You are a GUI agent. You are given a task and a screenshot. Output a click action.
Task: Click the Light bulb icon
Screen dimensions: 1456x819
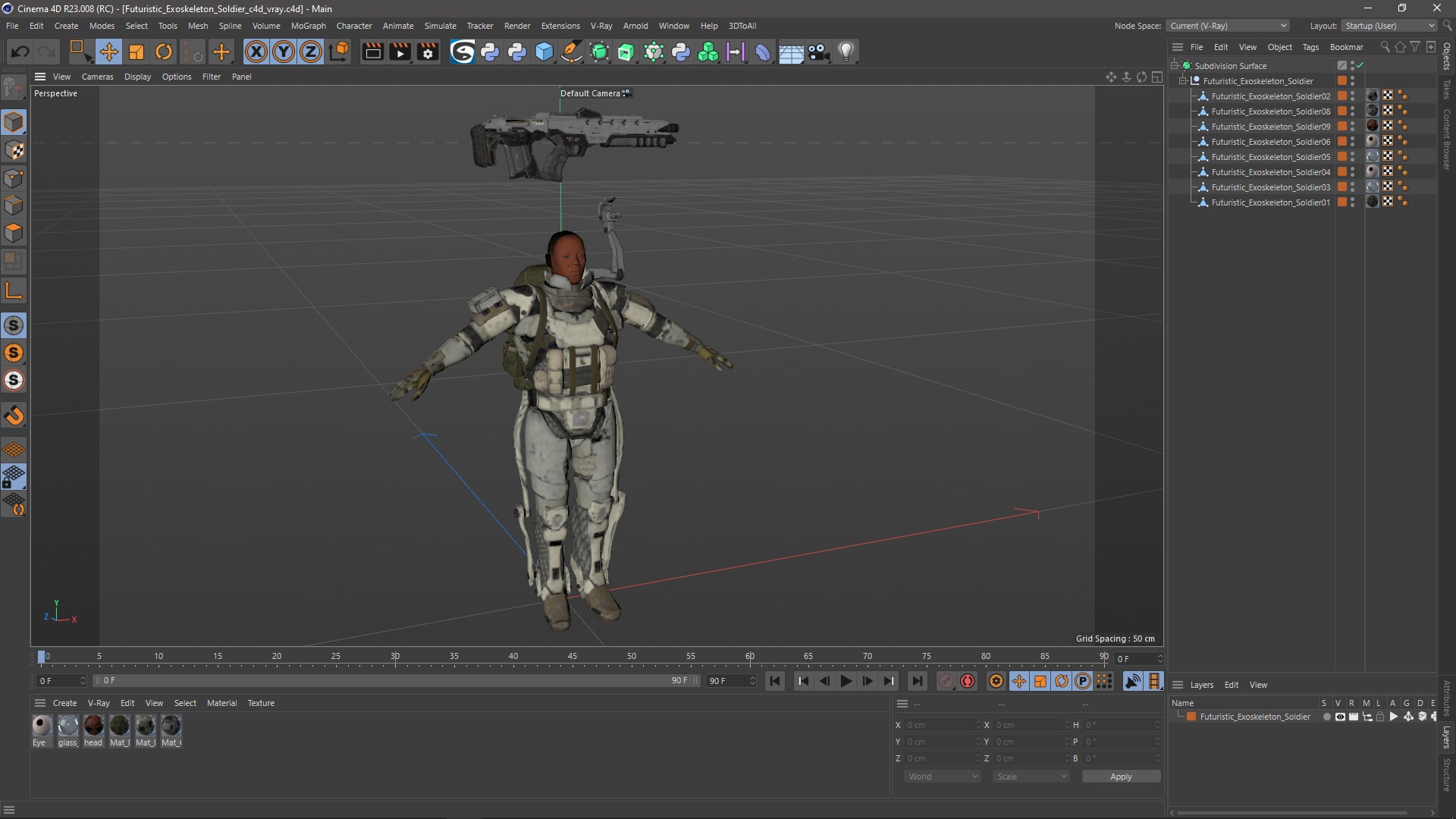[x=846, y=52]
